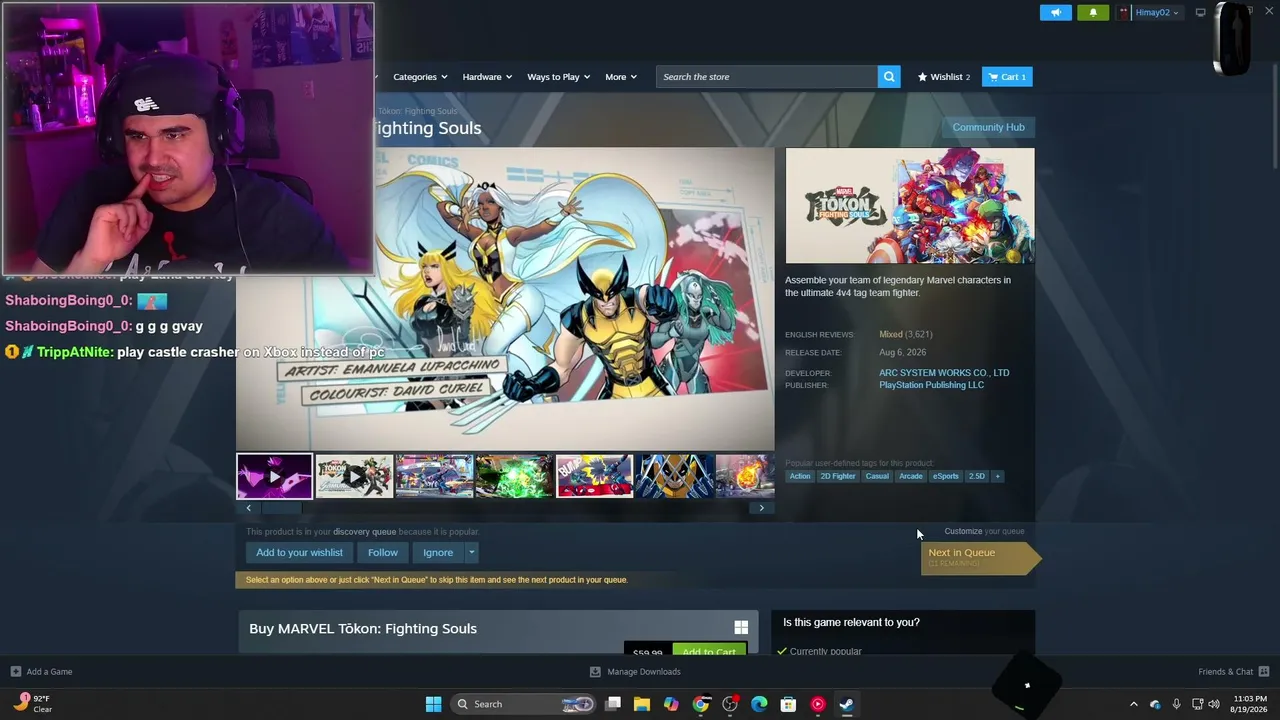Click the game capsule header image
The image size is (1280, 720).
click(910, 206)
